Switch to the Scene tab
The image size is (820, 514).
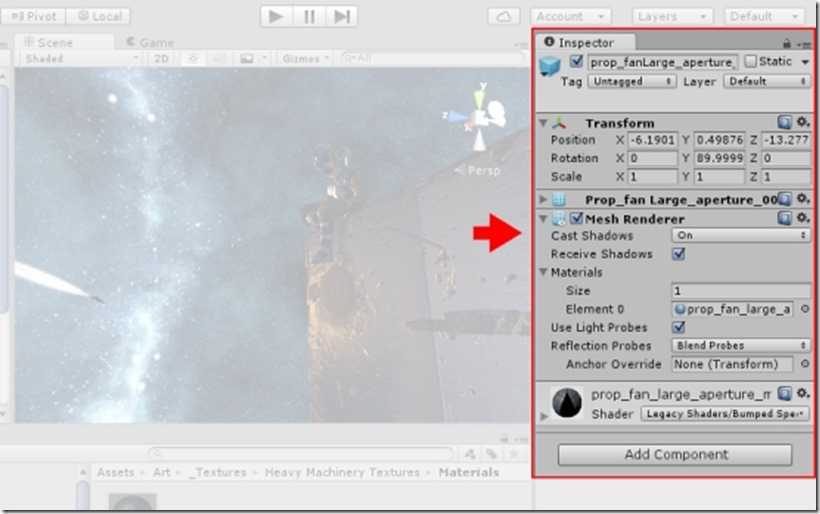[x=64, y=42]
